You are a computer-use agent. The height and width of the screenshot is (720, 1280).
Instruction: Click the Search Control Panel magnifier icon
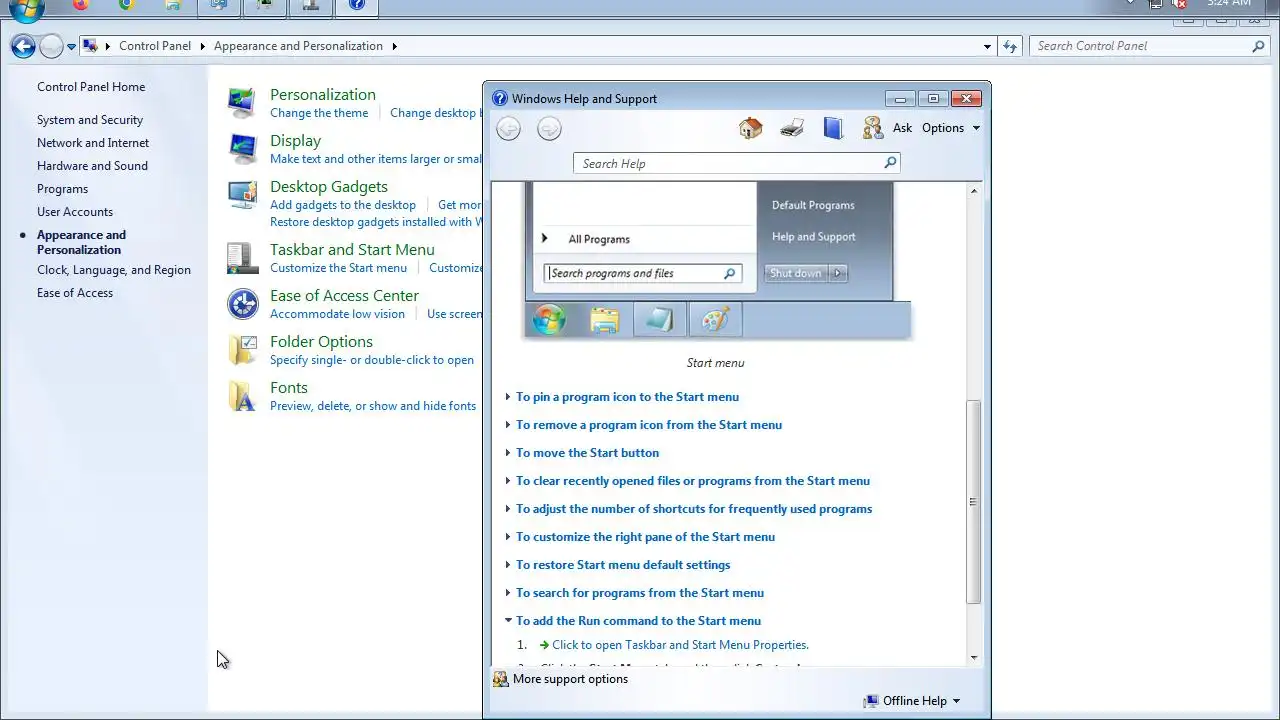(1259, 46)
